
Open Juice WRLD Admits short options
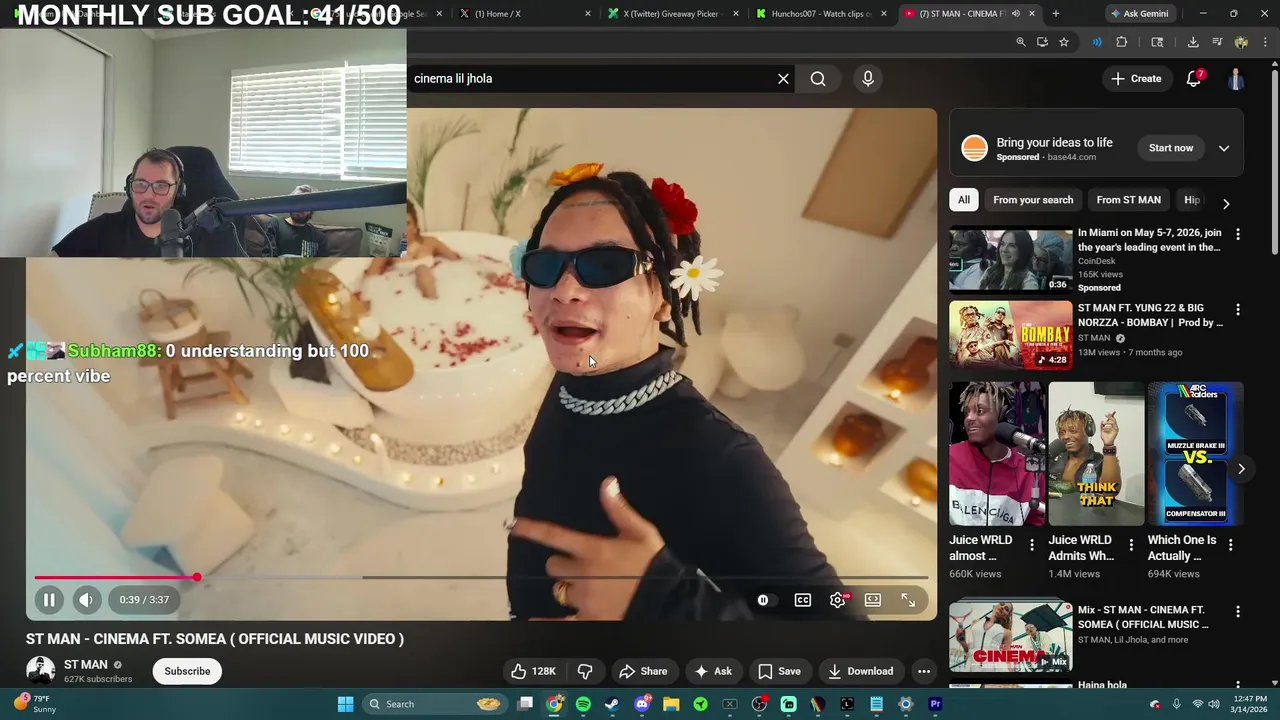pyautogui.click(x=1131, y=545)
